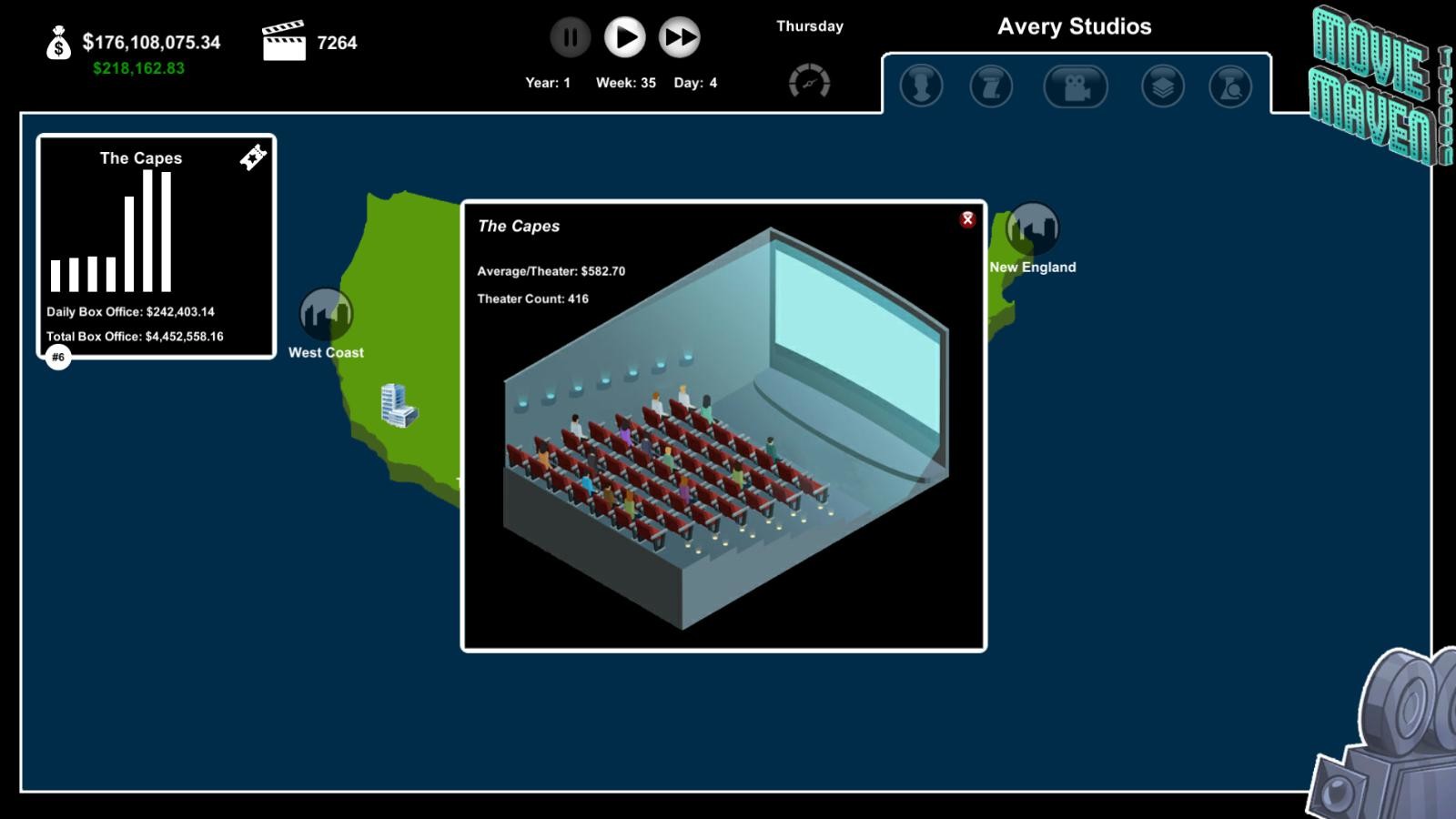Click the game speed gauge dial

(x=809, y=81)
